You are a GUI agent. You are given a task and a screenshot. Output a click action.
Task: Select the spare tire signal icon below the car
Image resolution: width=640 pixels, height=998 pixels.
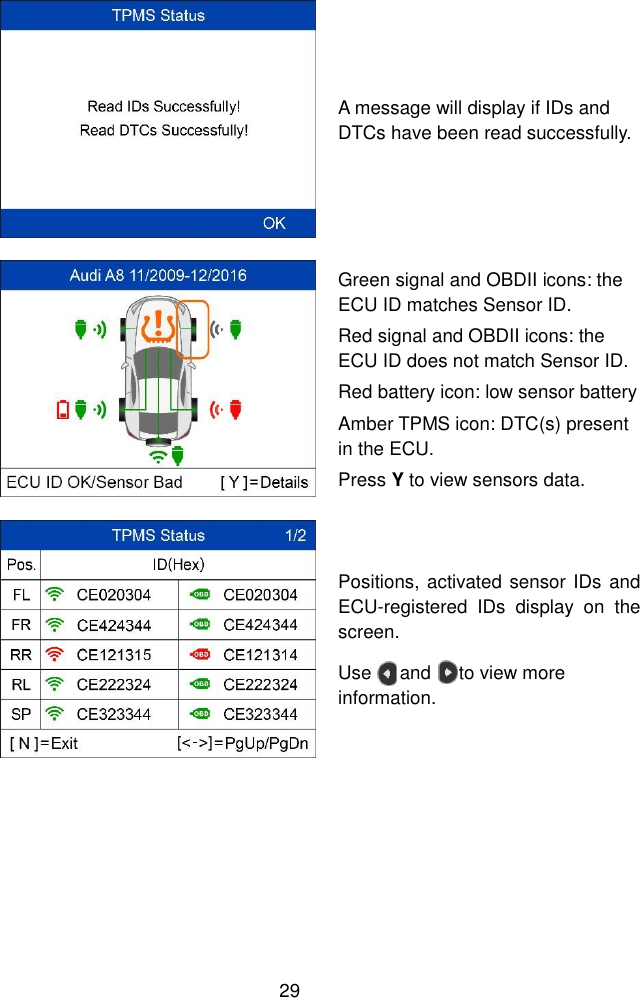(157, 457)
